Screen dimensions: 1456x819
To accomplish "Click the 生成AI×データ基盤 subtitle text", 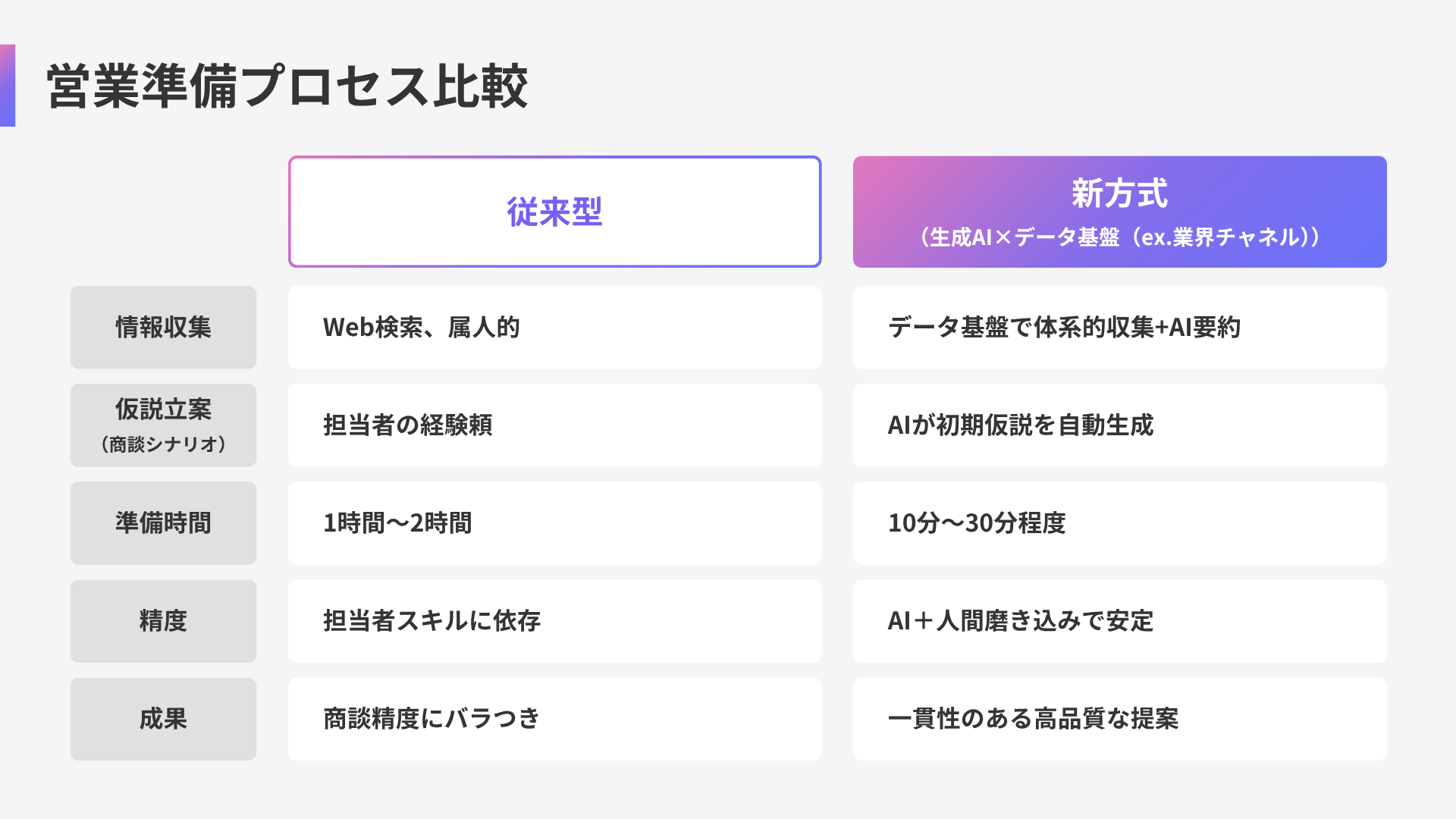I will 1119,237.
